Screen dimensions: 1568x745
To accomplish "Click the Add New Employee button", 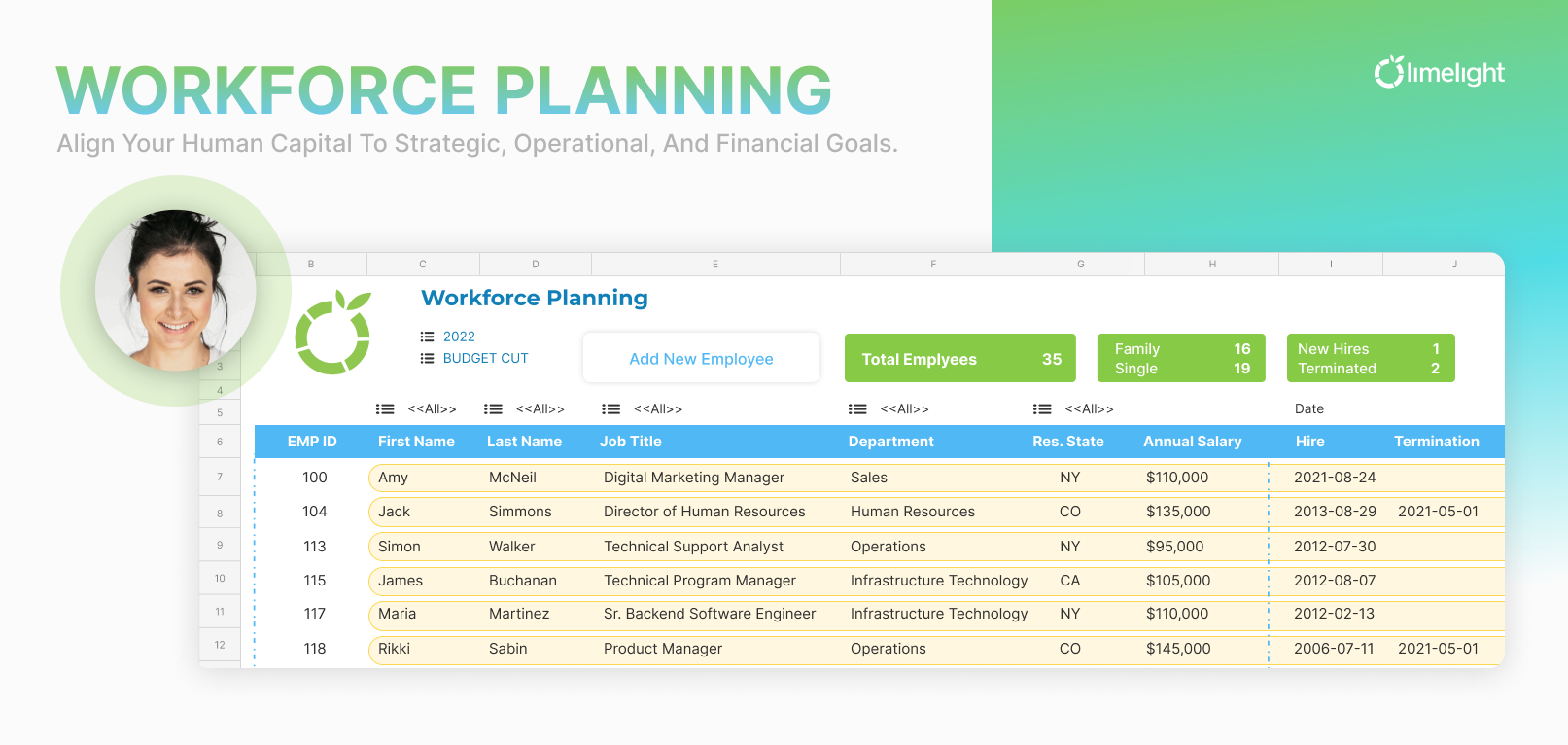I will point(701,359).
